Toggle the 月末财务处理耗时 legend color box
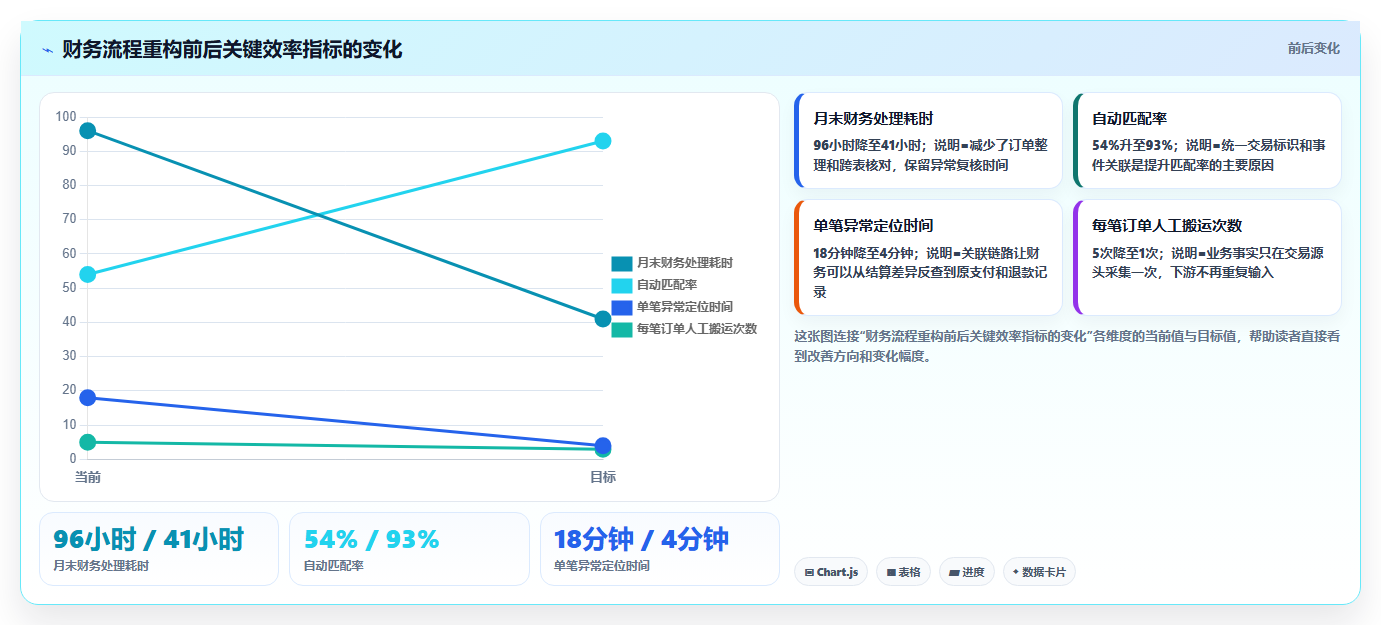Screen dimensions: 1381x625 tap(622, 263)
